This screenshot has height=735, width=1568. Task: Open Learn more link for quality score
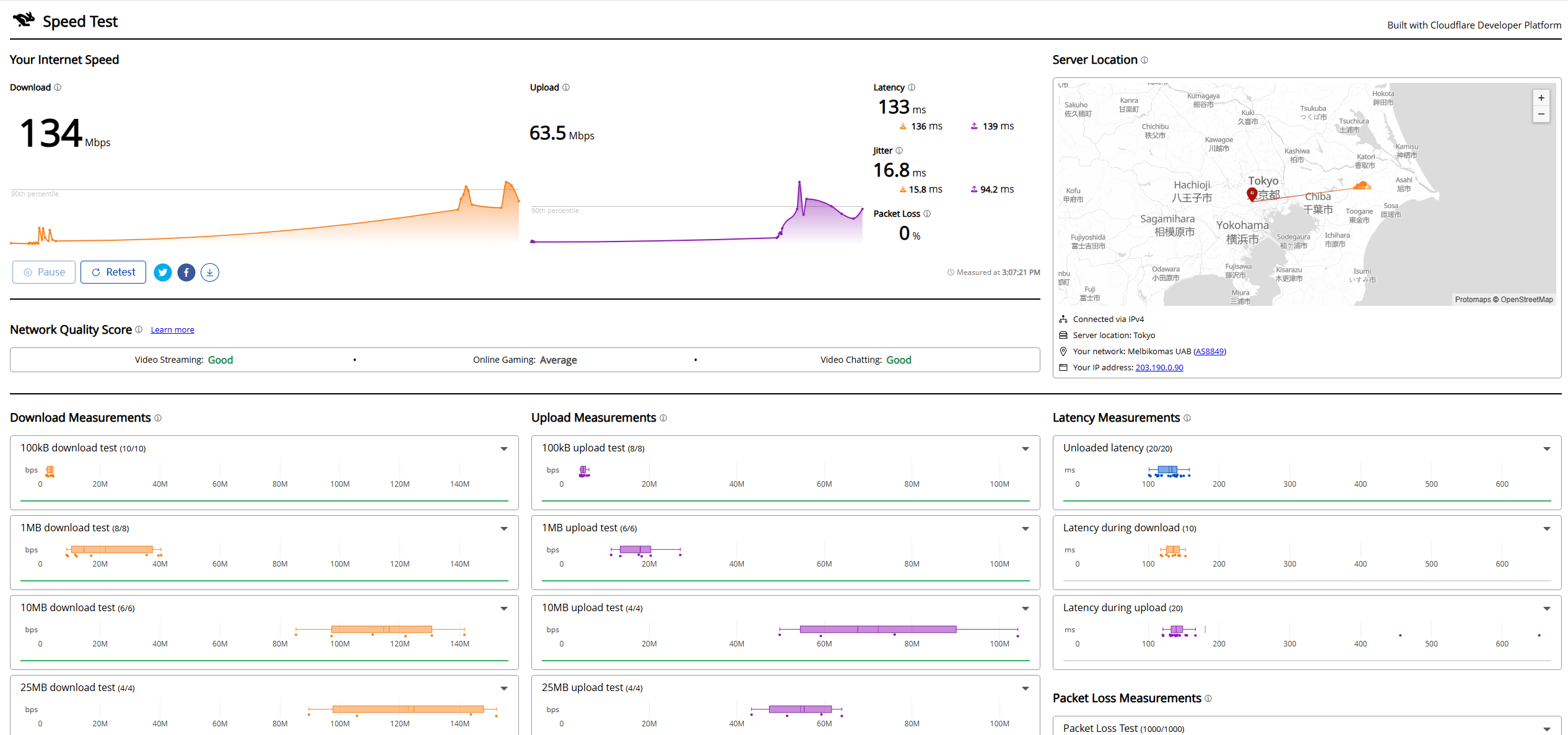pos(173,330)
